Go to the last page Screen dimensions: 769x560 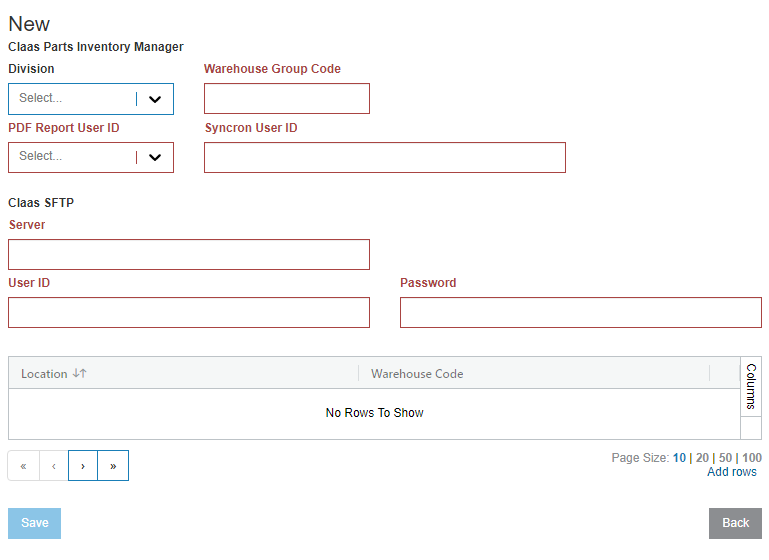(x=113, y=466)
